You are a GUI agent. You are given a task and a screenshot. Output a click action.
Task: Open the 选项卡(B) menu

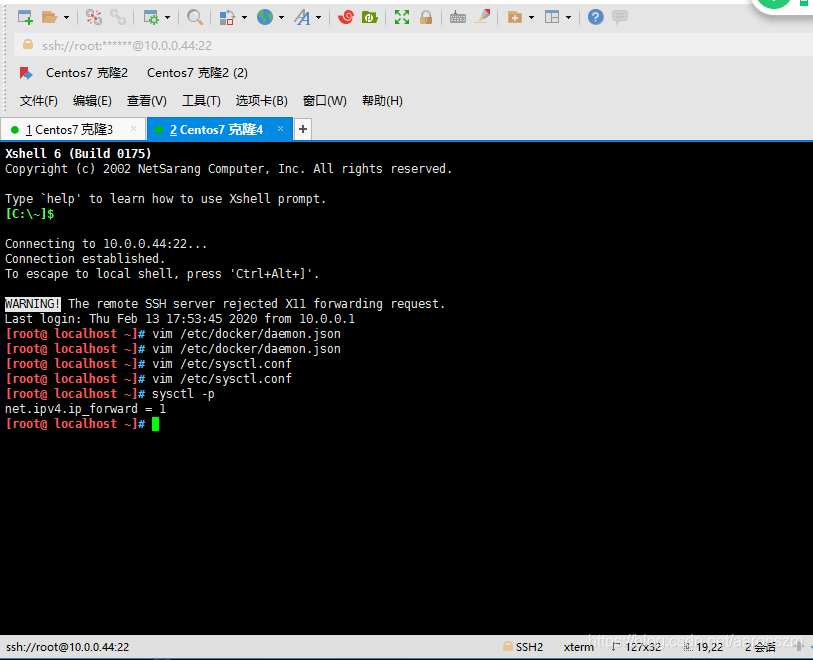click(x=262, y=101)
